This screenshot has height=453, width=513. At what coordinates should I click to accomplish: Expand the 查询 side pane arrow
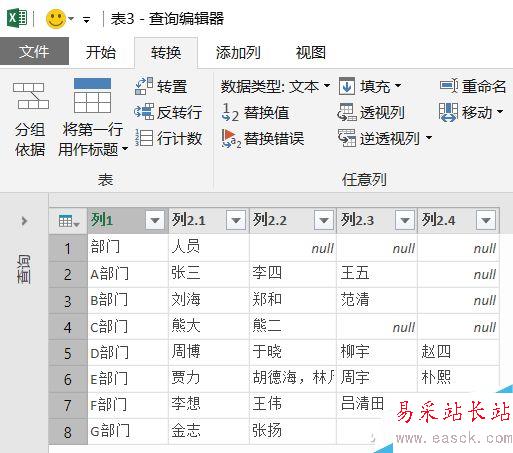pos(24,221)
